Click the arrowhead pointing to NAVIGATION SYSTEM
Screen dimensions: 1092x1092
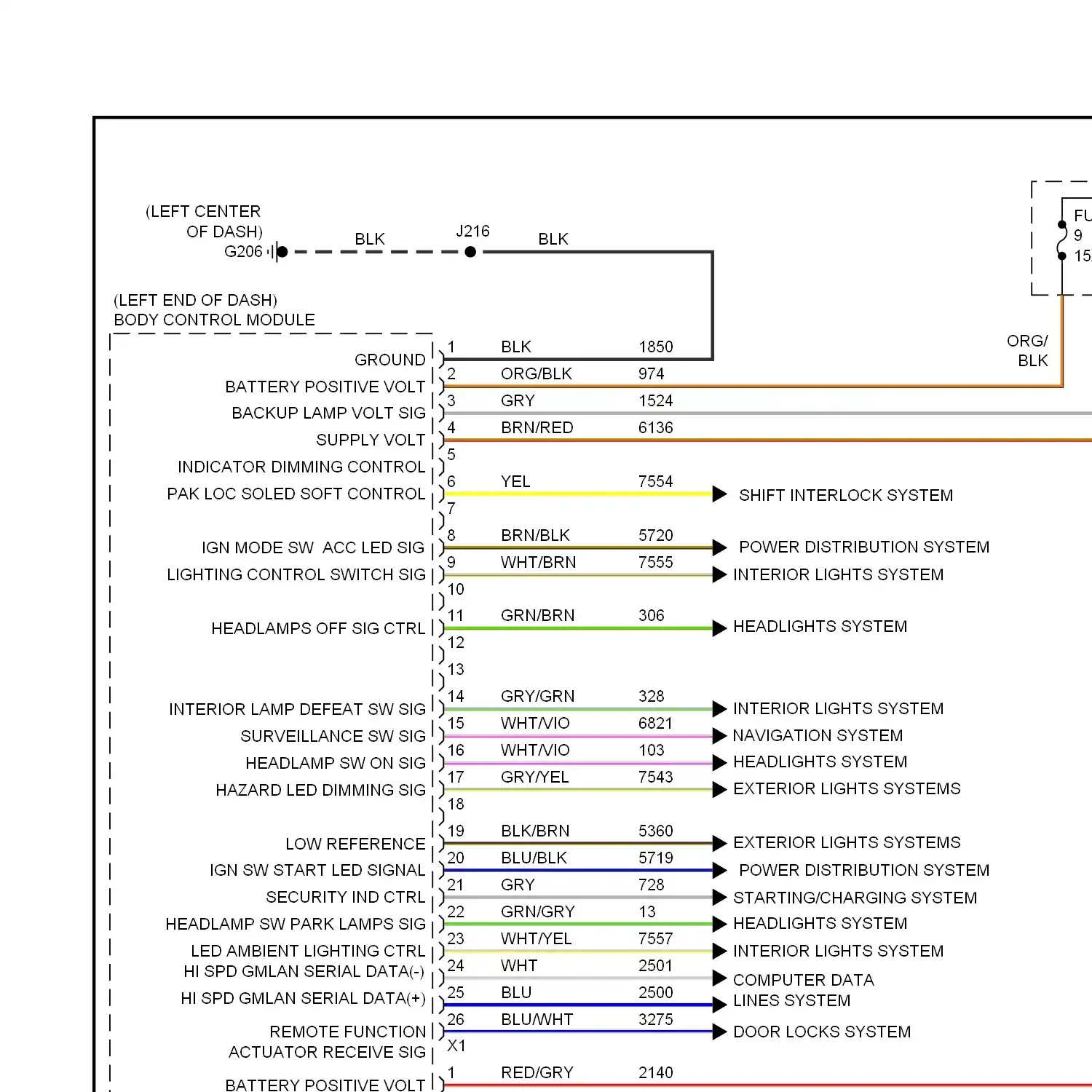(720, 735)
